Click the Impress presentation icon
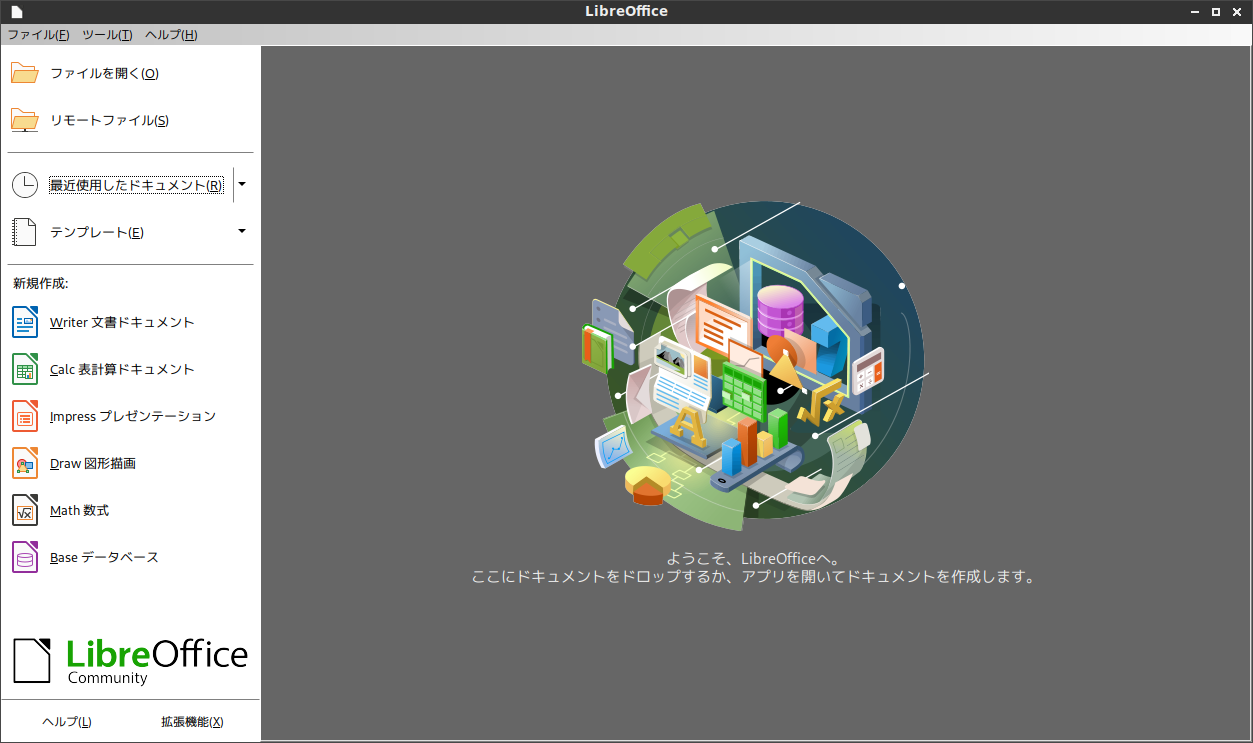 pyautogui.click(x=25, y=416)
